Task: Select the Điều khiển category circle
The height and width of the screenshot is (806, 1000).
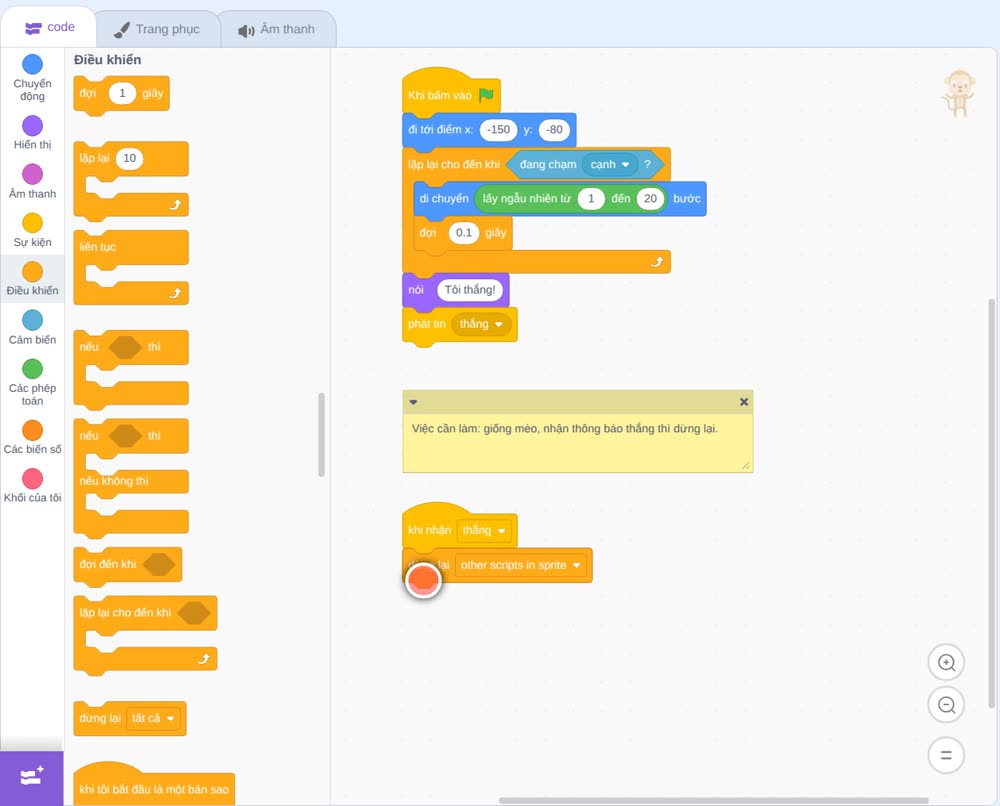Action: [x=33, y=272]
